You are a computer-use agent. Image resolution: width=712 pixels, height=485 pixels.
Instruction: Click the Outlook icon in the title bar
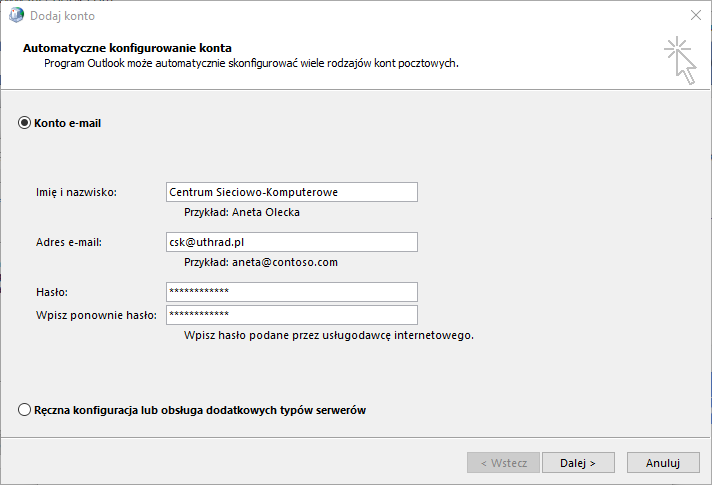(x=16, y=15)
